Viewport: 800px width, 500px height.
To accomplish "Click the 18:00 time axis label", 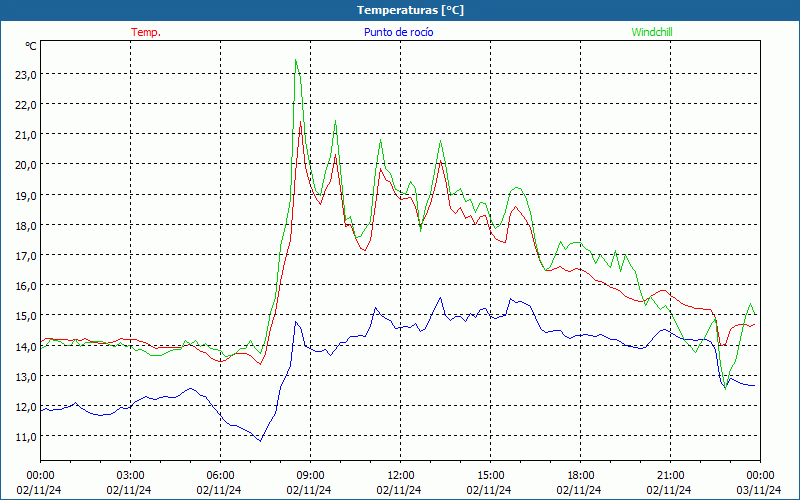I will [581, 476].
